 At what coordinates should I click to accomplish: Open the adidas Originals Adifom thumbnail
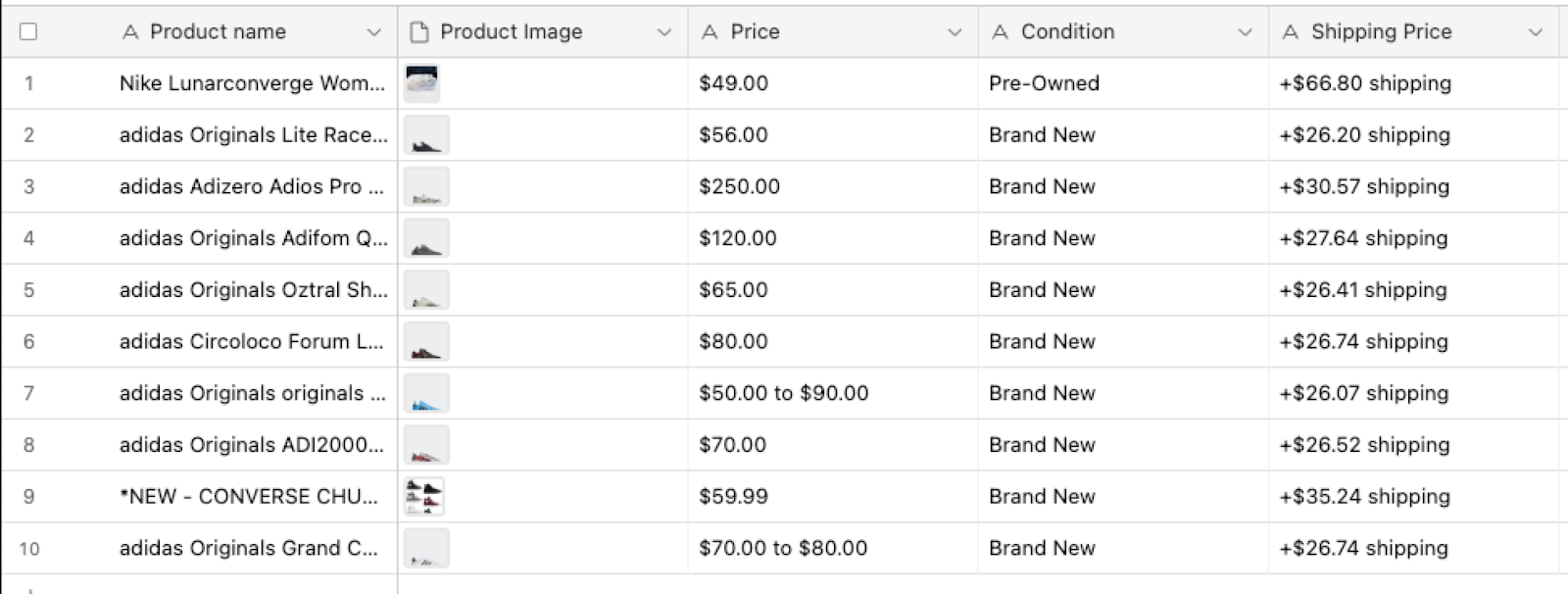pos(426,238)
